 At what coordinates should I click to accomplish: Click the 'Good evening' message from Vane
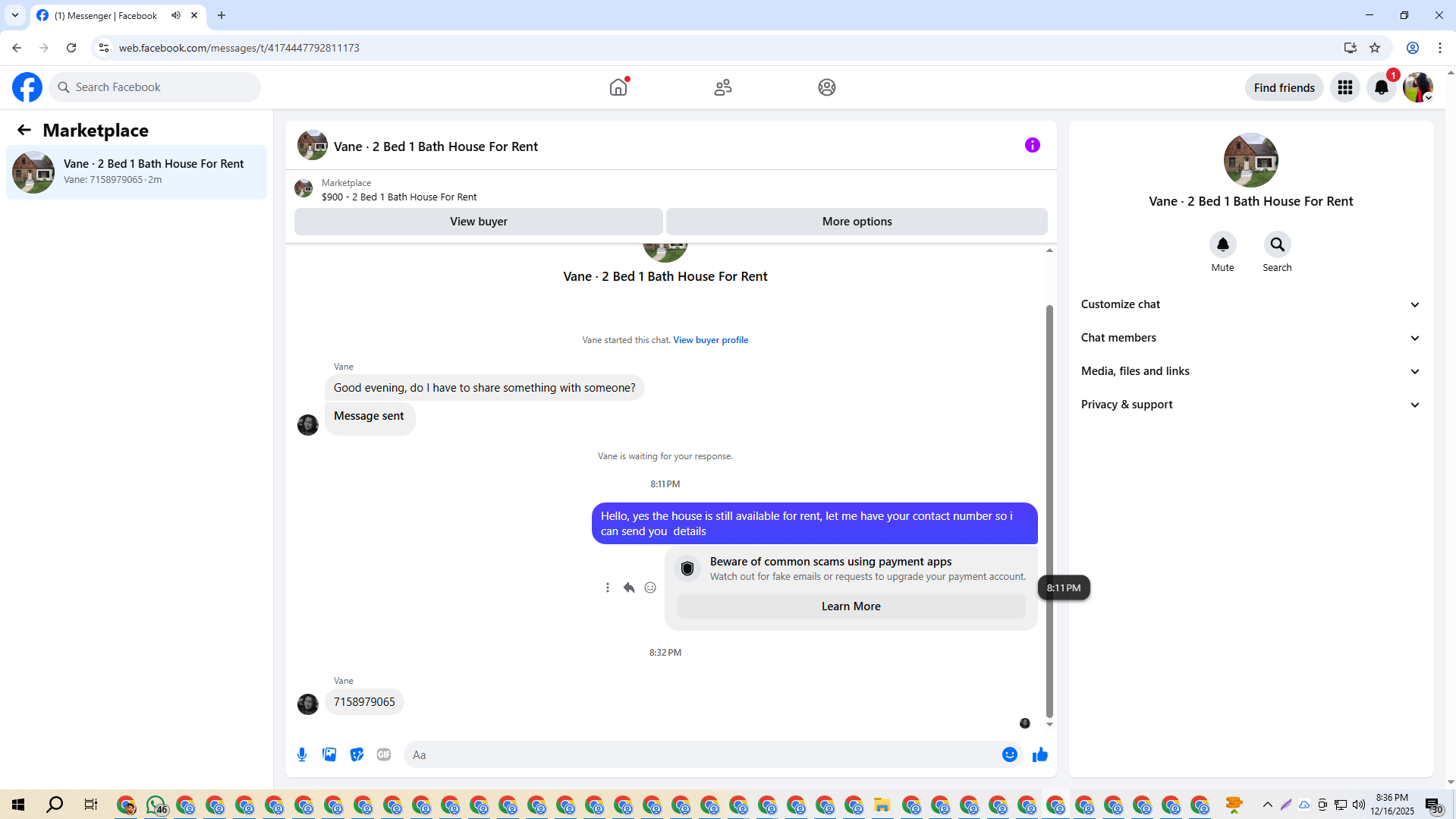tap(485, 388)
